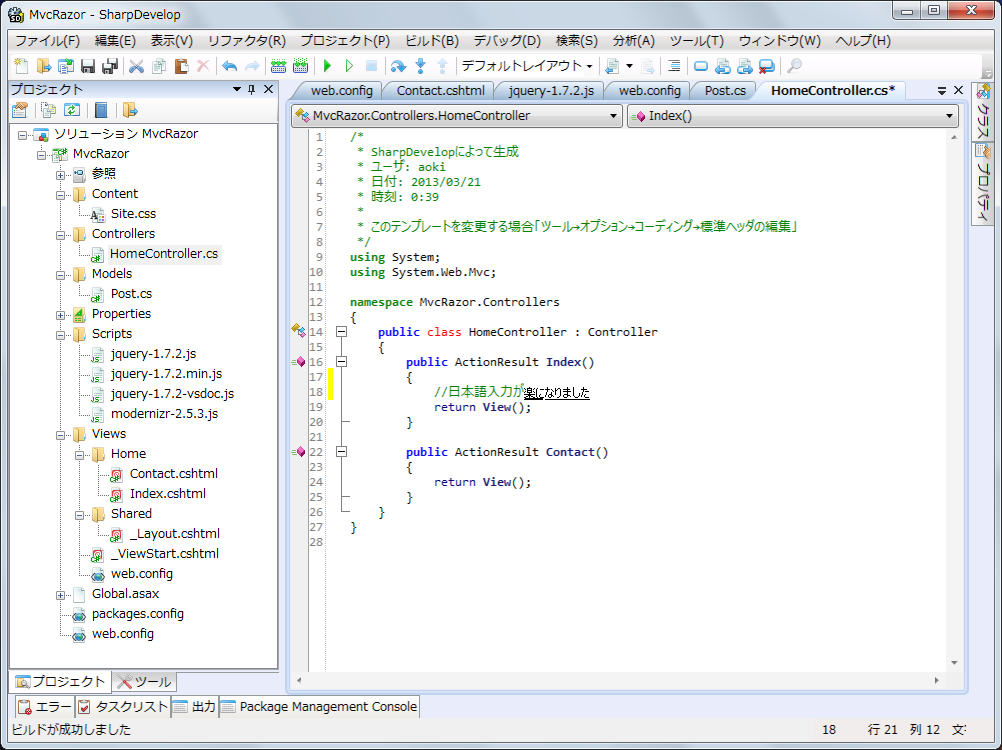Screen dimensions: 1002x750
Task: Click the New File icon in the toolbar
Action: [20, 65]
